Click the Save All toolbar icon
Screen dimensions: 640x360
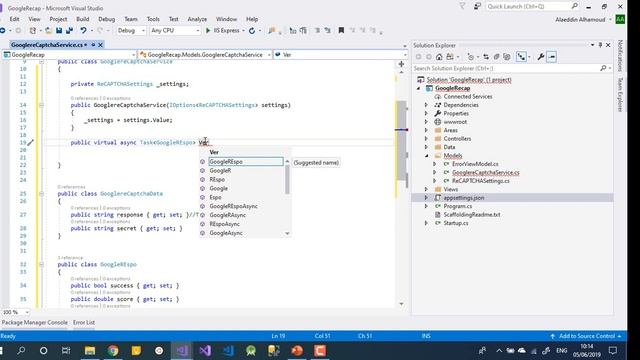click(69, 31)
